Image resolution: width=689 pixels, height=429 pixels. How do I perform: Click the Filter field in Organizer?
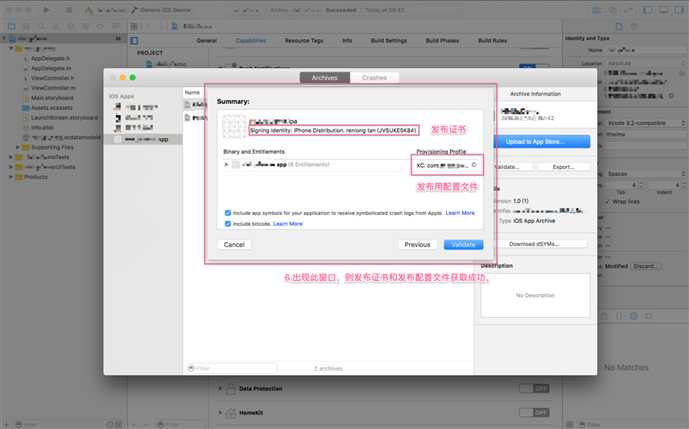232,368
